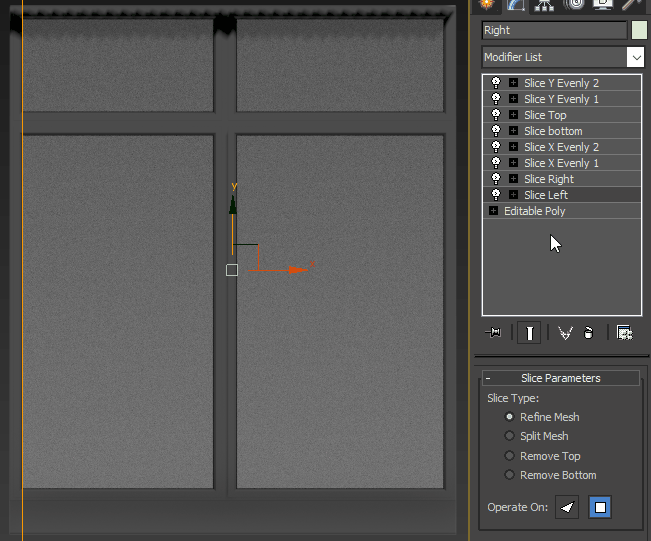Open Configure Modifier Sets icon
This screenshot has height=541, width=651.
(x=625, y=333)
